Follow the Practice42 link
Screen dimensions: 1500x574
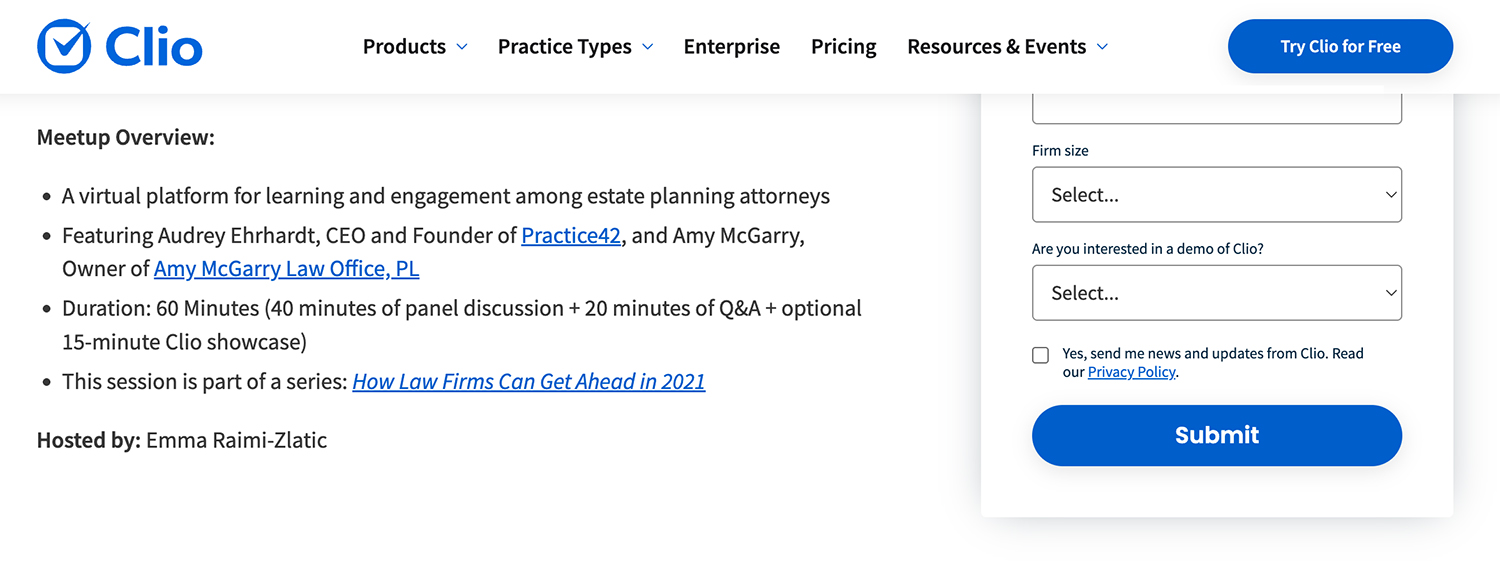coord(571,236)
